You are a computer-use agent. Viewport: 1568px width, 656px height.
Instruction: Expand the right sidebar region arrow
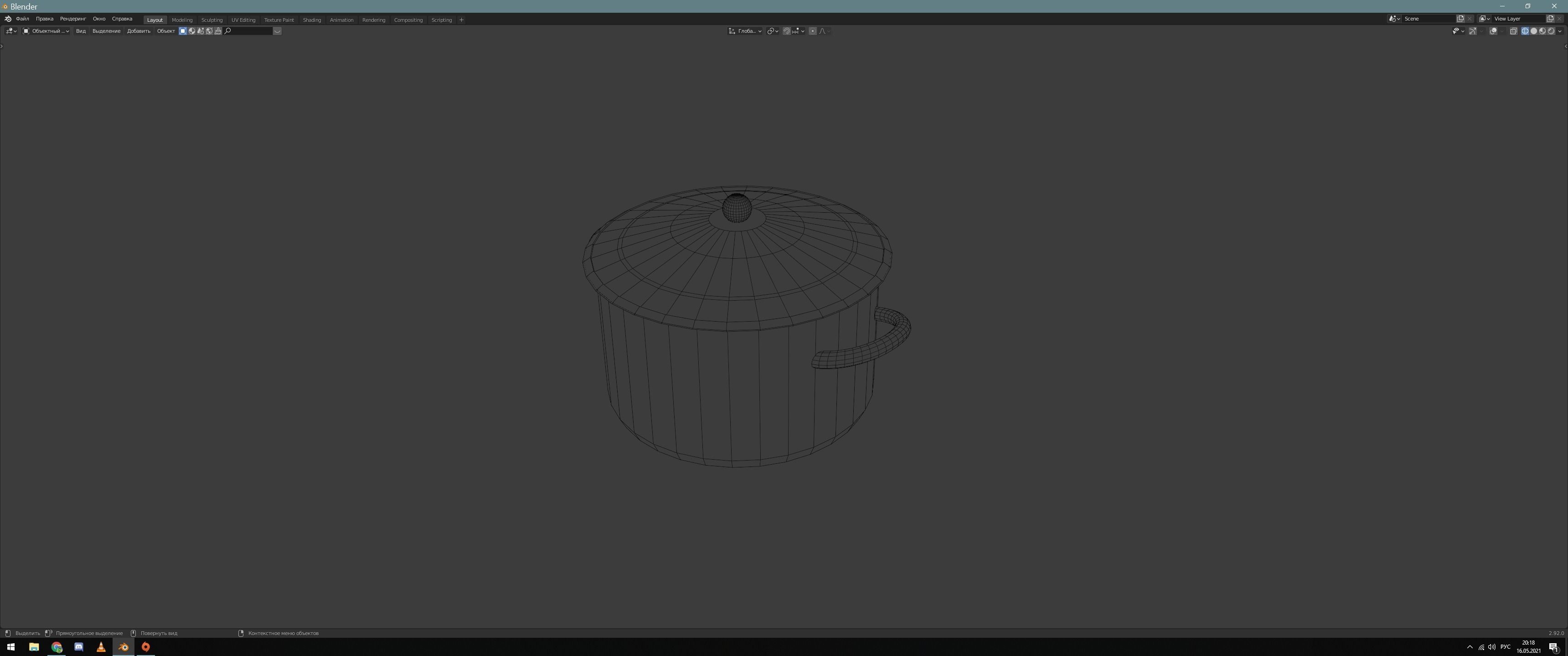pyautogui.click(x=1566, y=46)
